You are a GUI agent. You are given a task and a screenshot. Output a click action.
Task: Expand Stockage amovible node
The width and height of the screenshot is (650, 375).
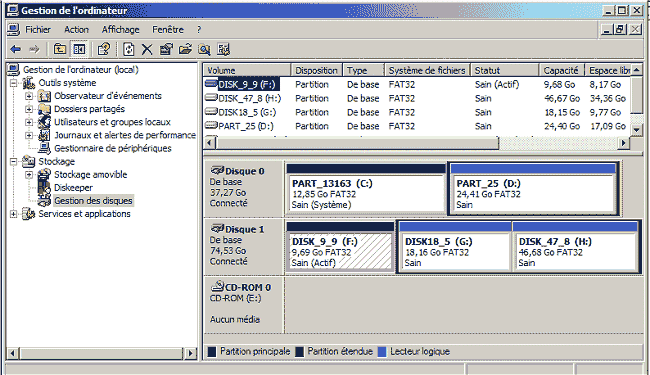coord(29,175)
